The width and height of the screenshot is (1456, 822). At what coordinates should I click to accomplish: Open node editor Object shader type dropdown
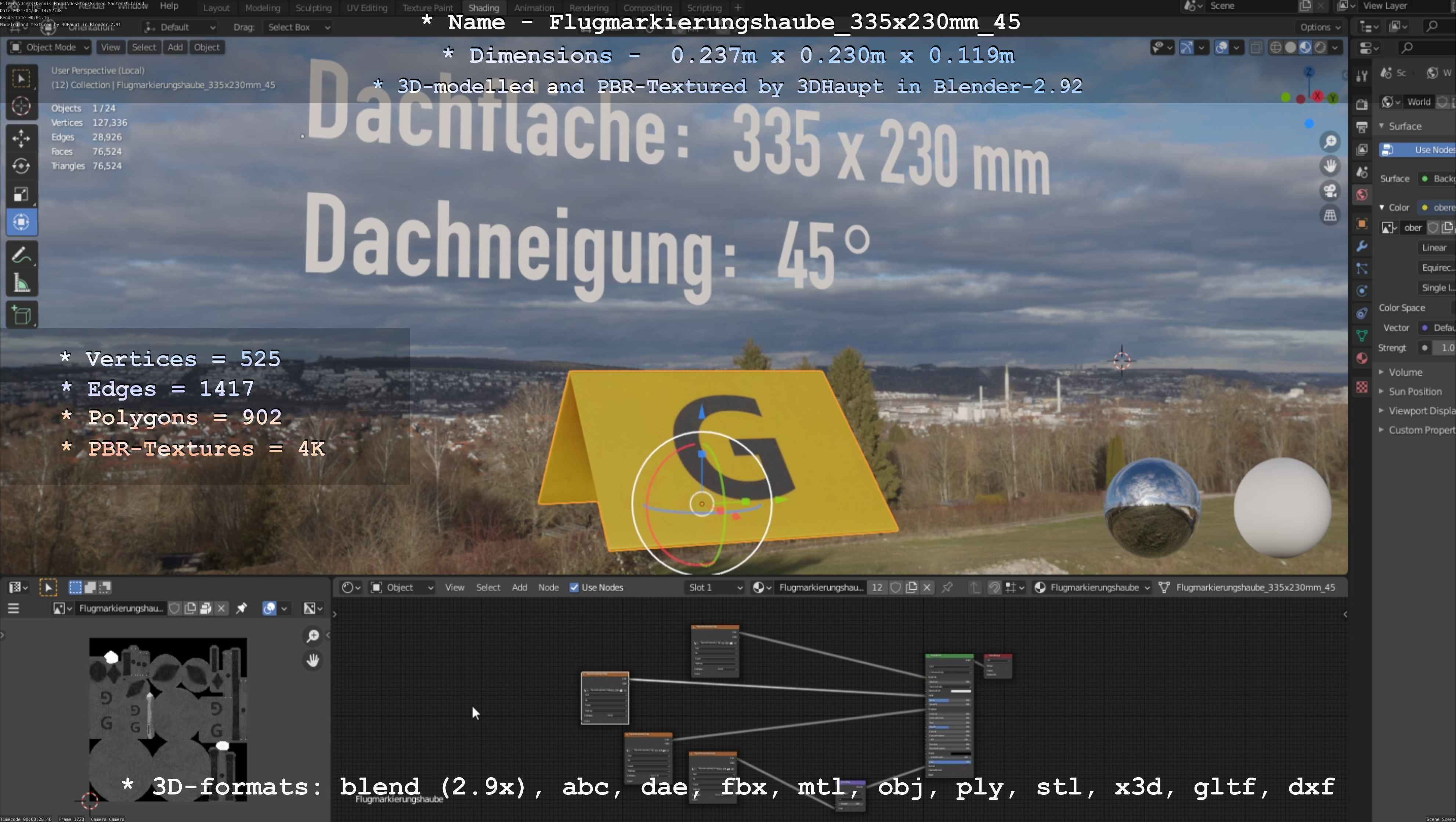(x=402, y=587)
